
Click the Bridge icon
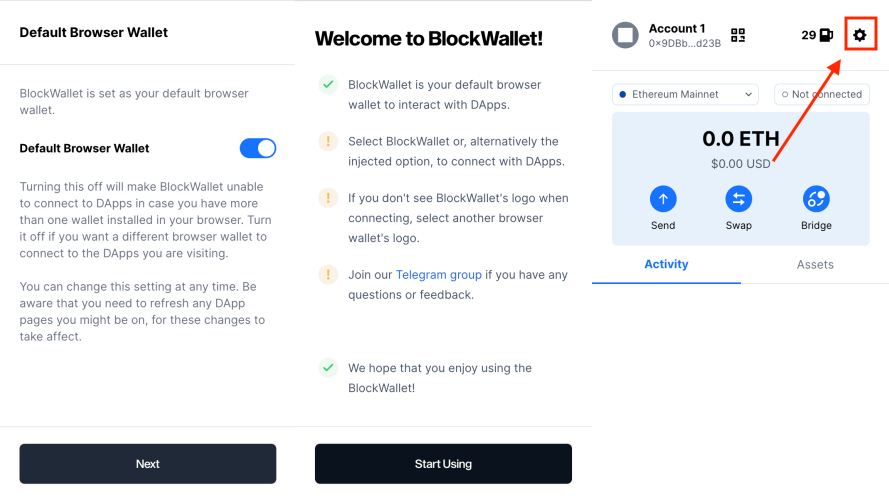816,198
